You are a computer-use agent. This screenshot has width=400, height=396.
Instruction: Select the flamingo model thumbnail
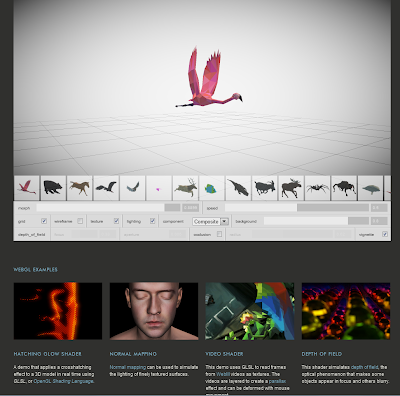[x=27, y=188]
